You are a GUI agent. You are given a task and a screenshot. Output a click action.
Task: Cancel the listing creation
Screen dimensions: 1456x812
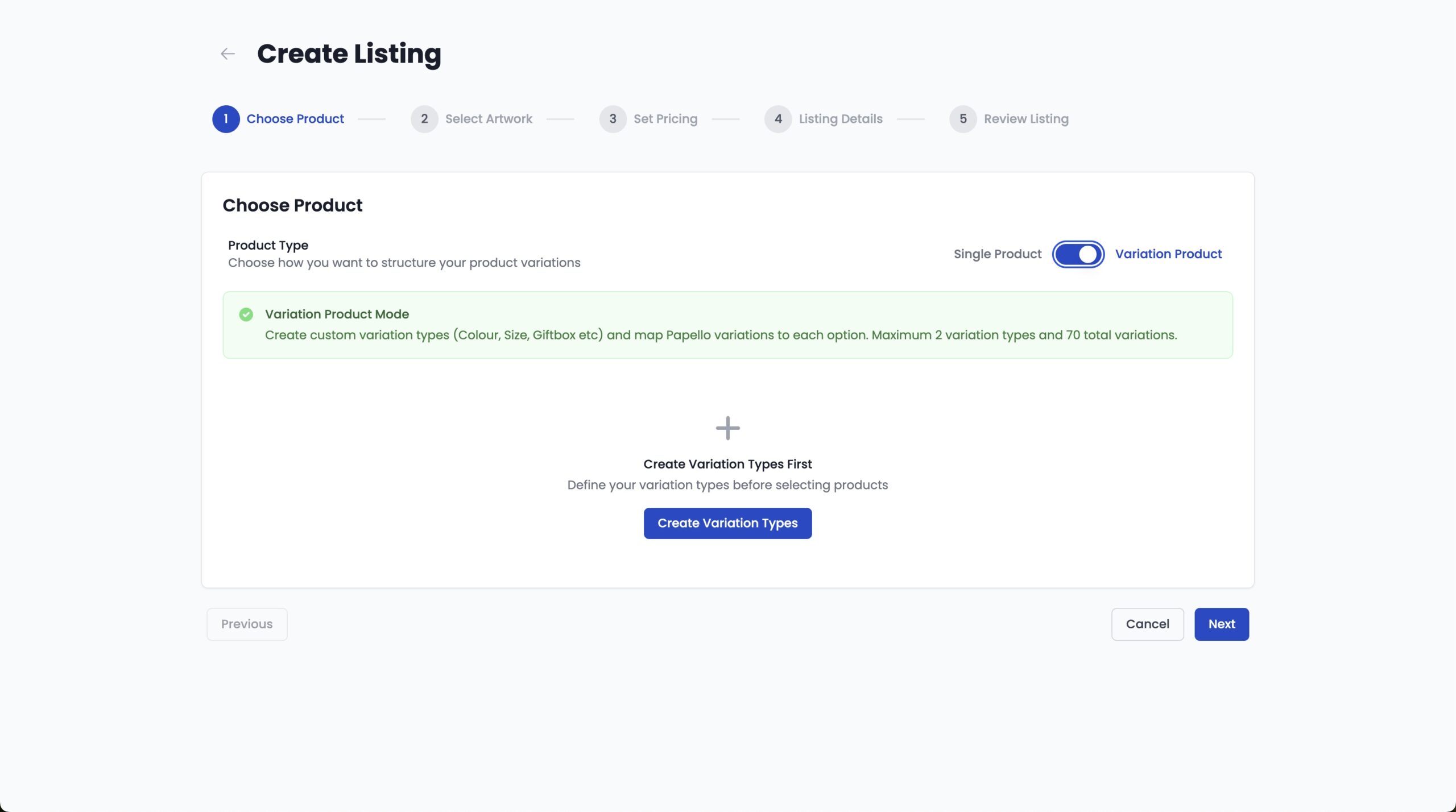[1147, 624]
